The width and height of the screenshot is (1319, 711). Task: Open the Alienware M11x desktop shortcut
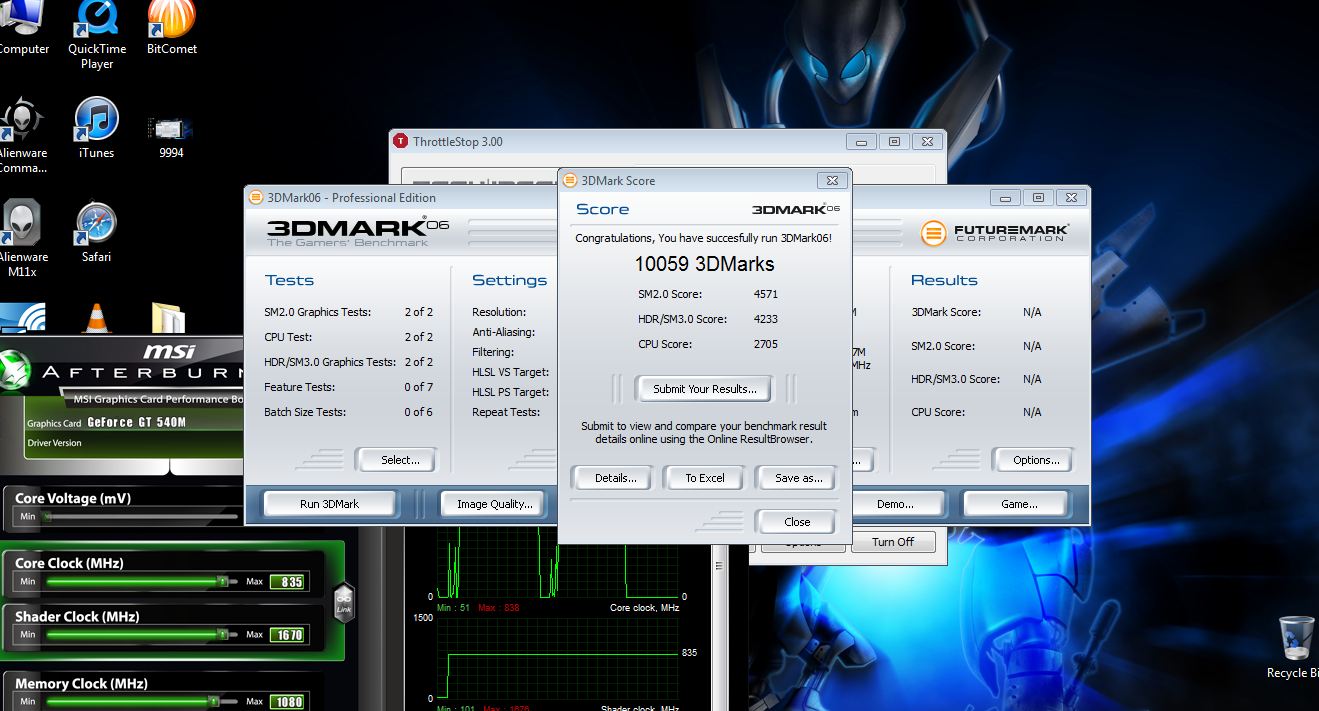tap(22, 238)
